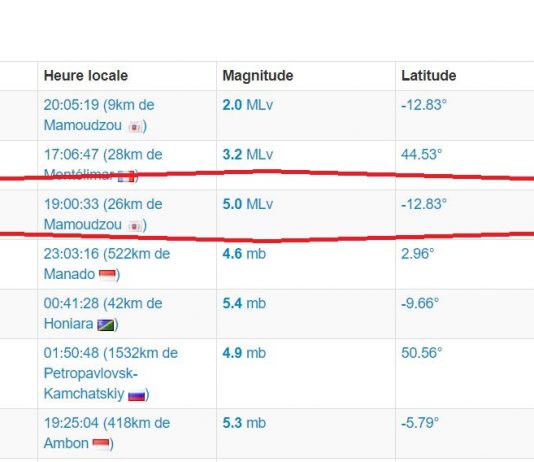Sort by the Magnitude column header
This screenshot has width=534, height=462.
point(258,76)
